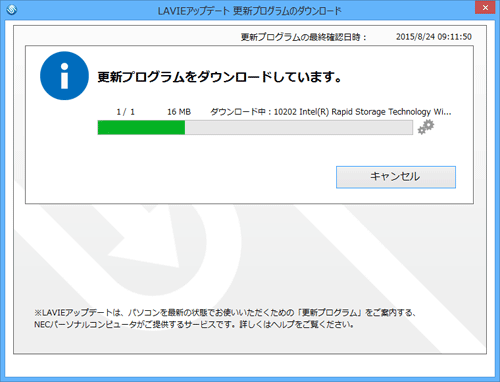Click the blue information icon
Viewport: 500px width, 382px height.
(64, 76)
